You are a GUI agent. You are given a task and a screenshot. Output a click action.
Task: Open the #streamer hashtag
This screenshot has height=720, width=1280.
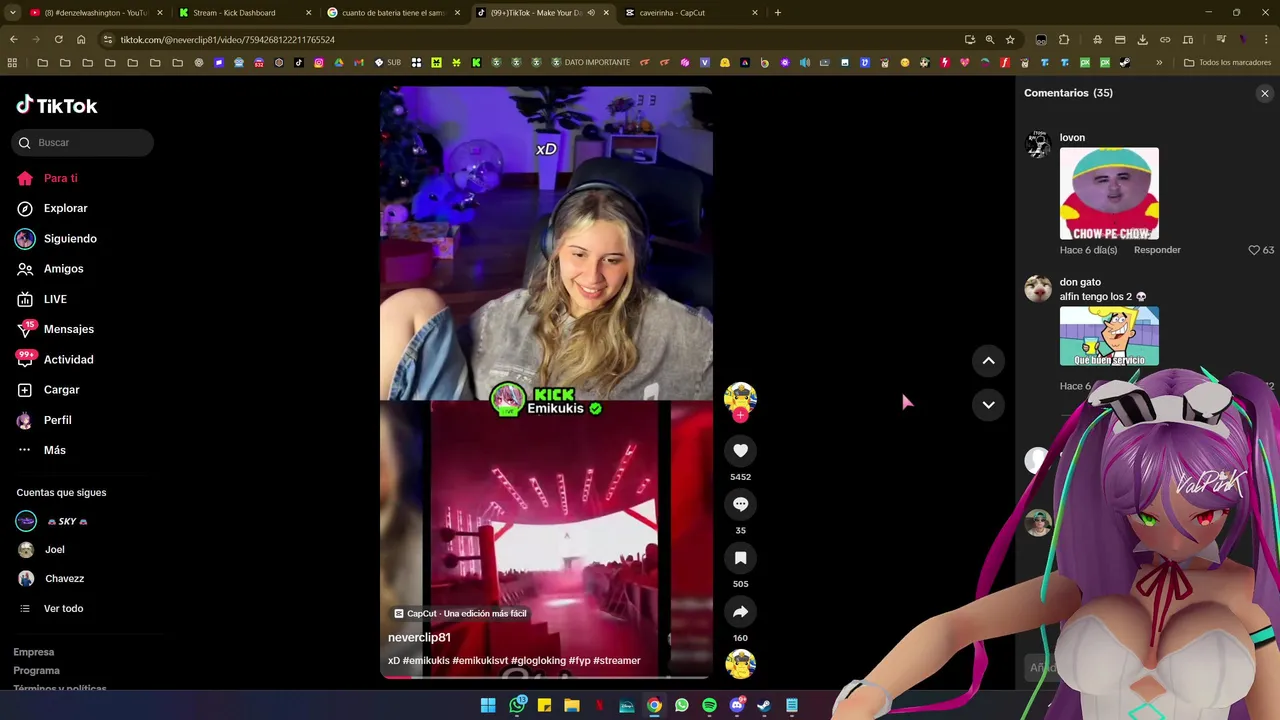(x=617, y=661)
